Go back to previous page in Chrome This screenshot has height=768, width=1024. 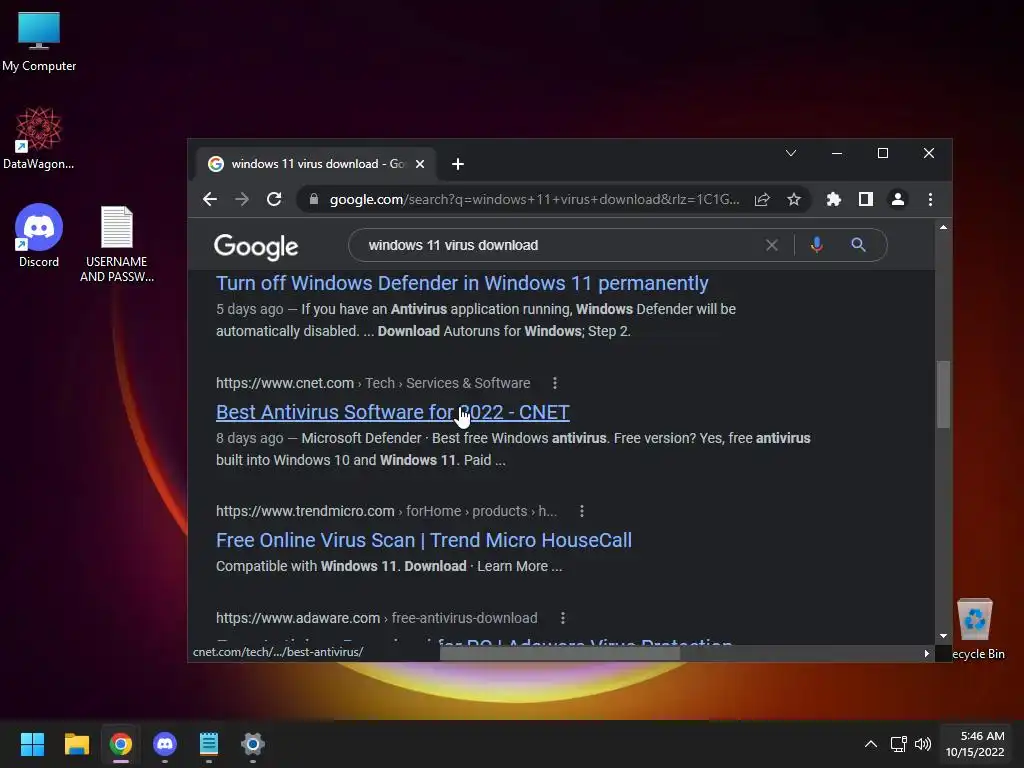point(210,199)
